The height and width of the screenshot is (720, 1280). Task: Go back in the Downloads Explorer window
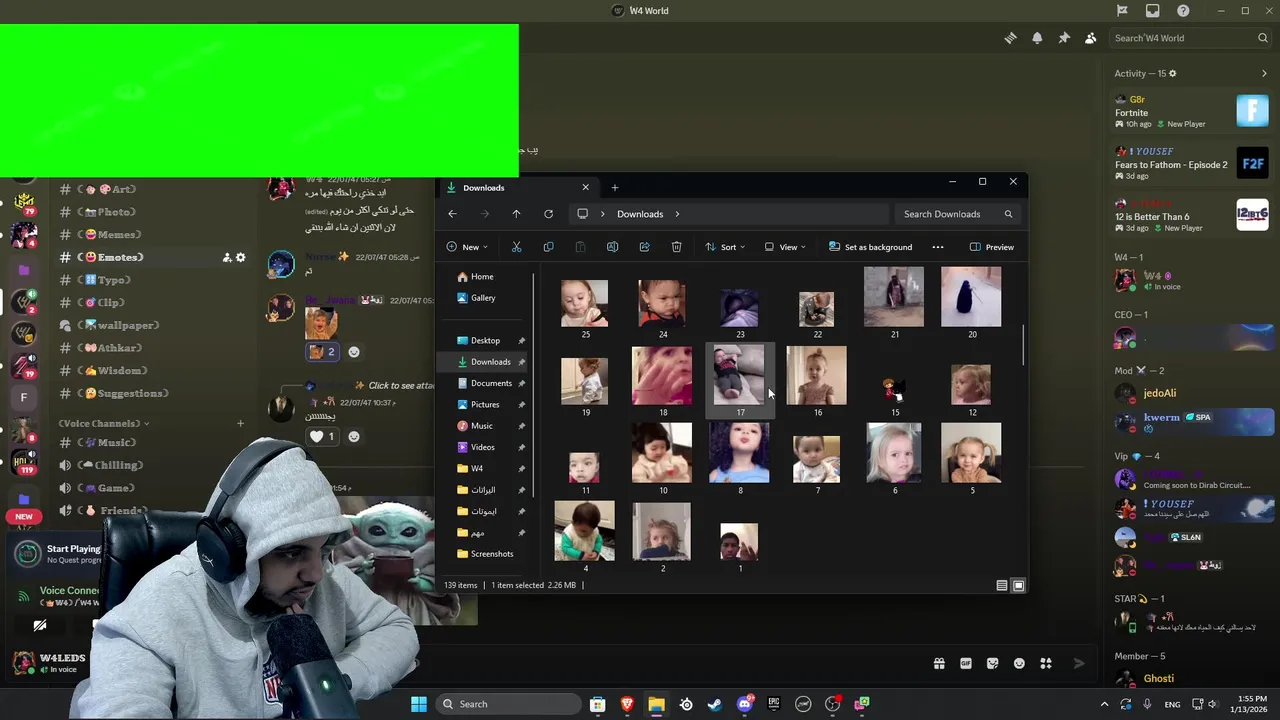coord(452,214)
